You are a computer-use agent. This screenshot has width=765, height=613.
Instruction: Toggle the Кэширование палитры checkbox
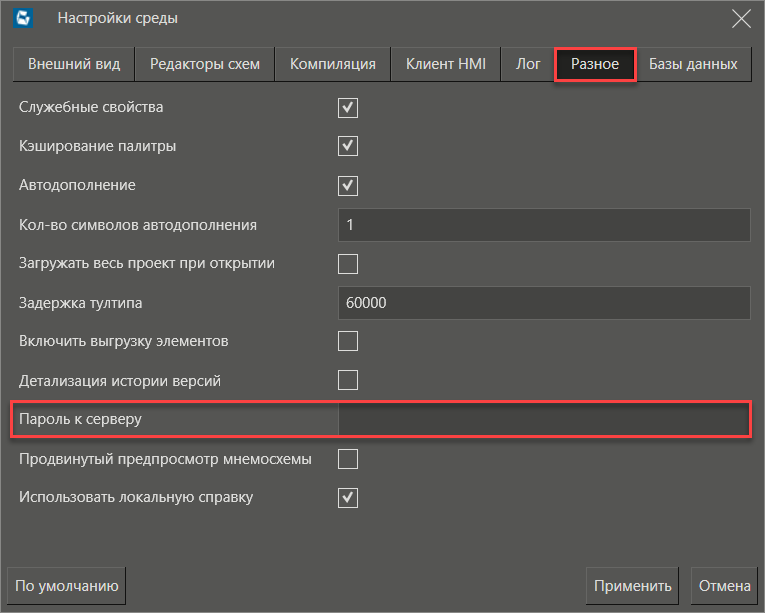[348, 146]
